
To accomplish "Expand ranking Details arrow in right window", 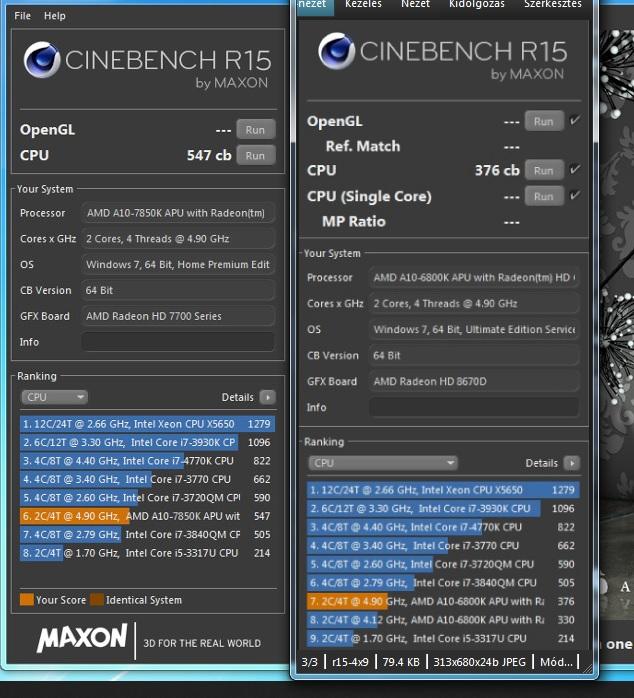I will (x=572, y=463).
